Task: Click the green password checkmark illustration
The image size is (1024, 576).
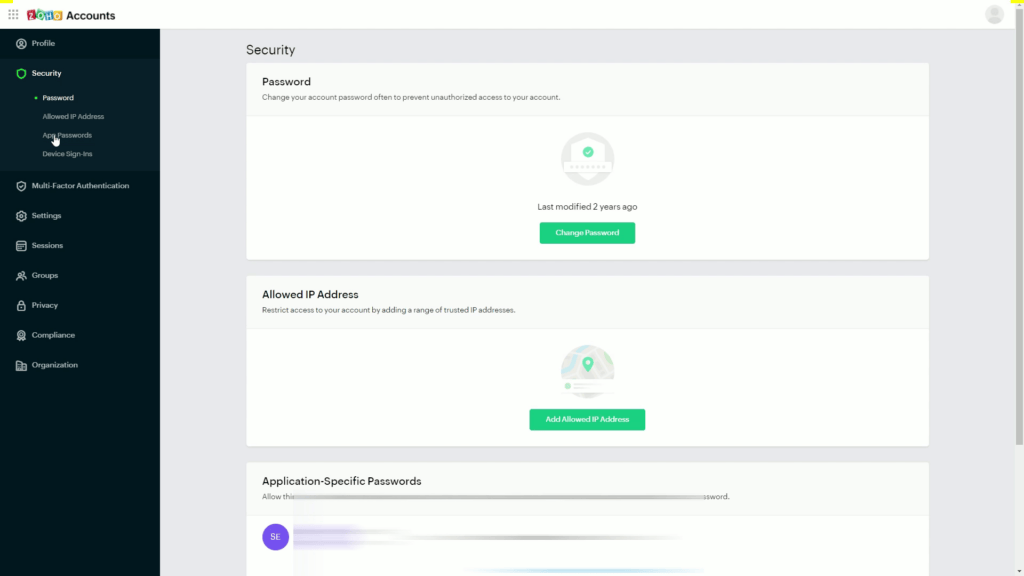Action: (587, 158)
